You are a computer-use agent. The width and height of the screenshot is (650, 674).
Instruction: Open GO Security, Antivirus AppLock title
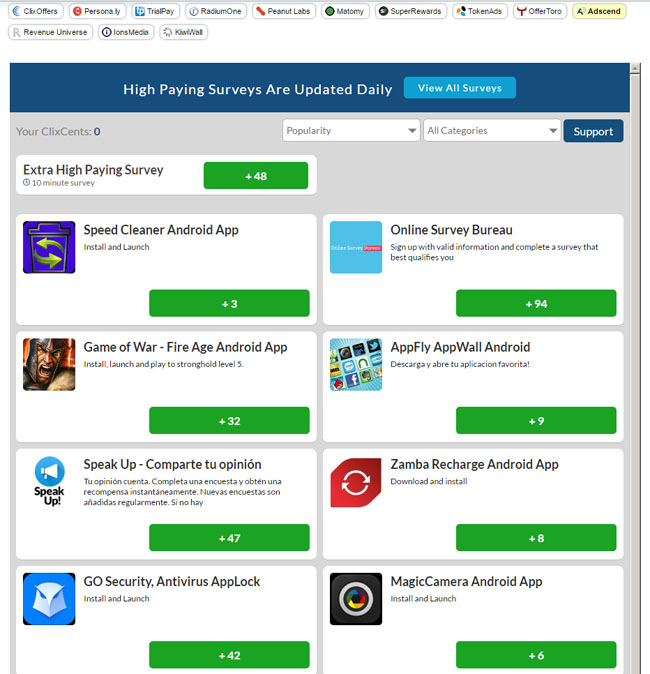[172, 582]
